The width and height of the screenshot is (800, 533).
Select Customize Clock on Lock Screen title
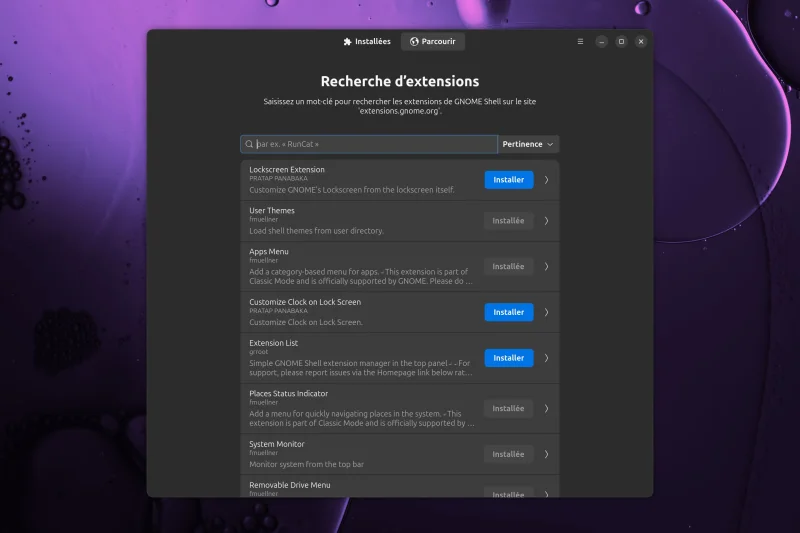[305, 302]
